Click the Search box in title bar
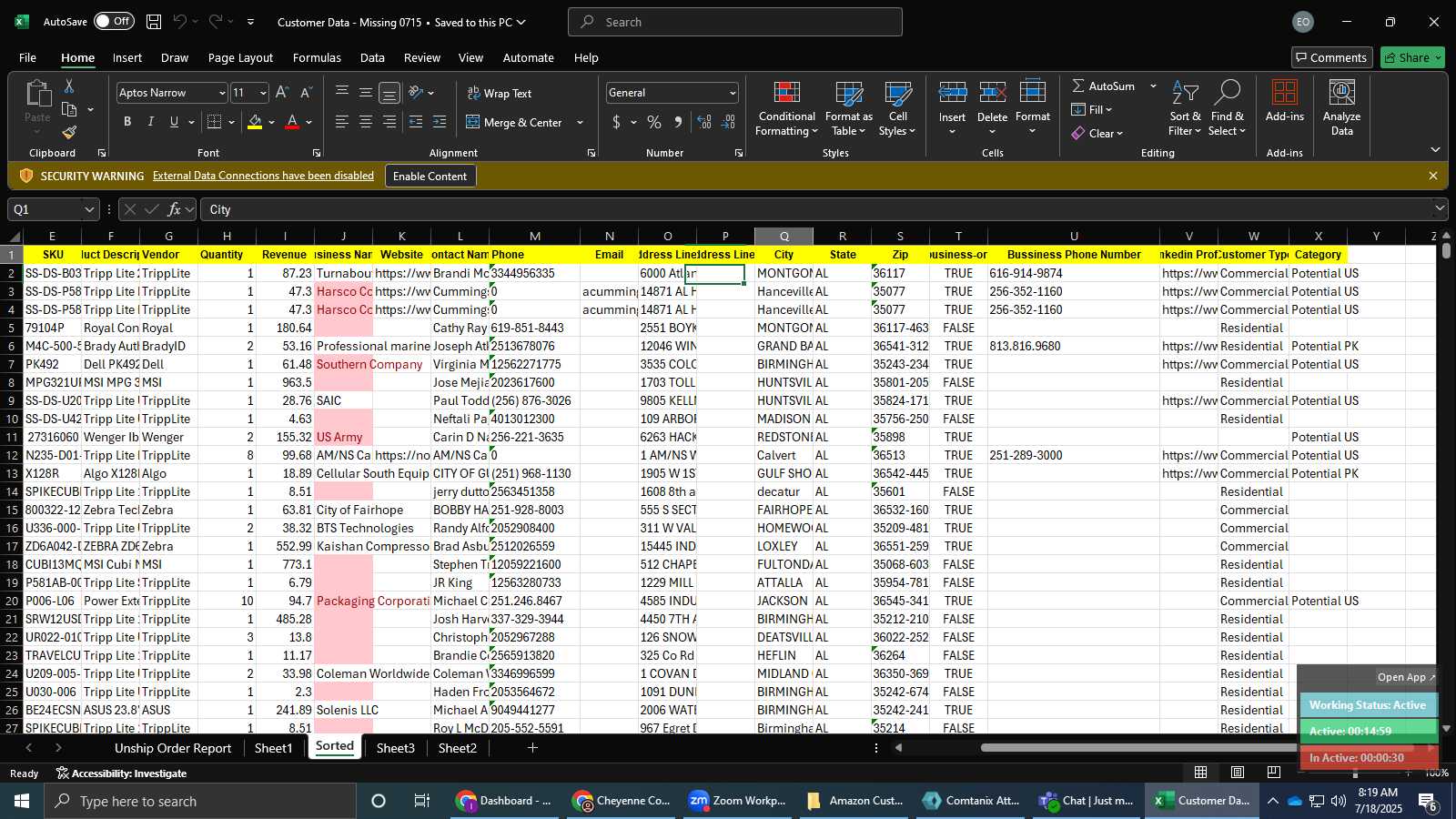The height and width of the screenshot is (819, 1456). coord(735,22)
